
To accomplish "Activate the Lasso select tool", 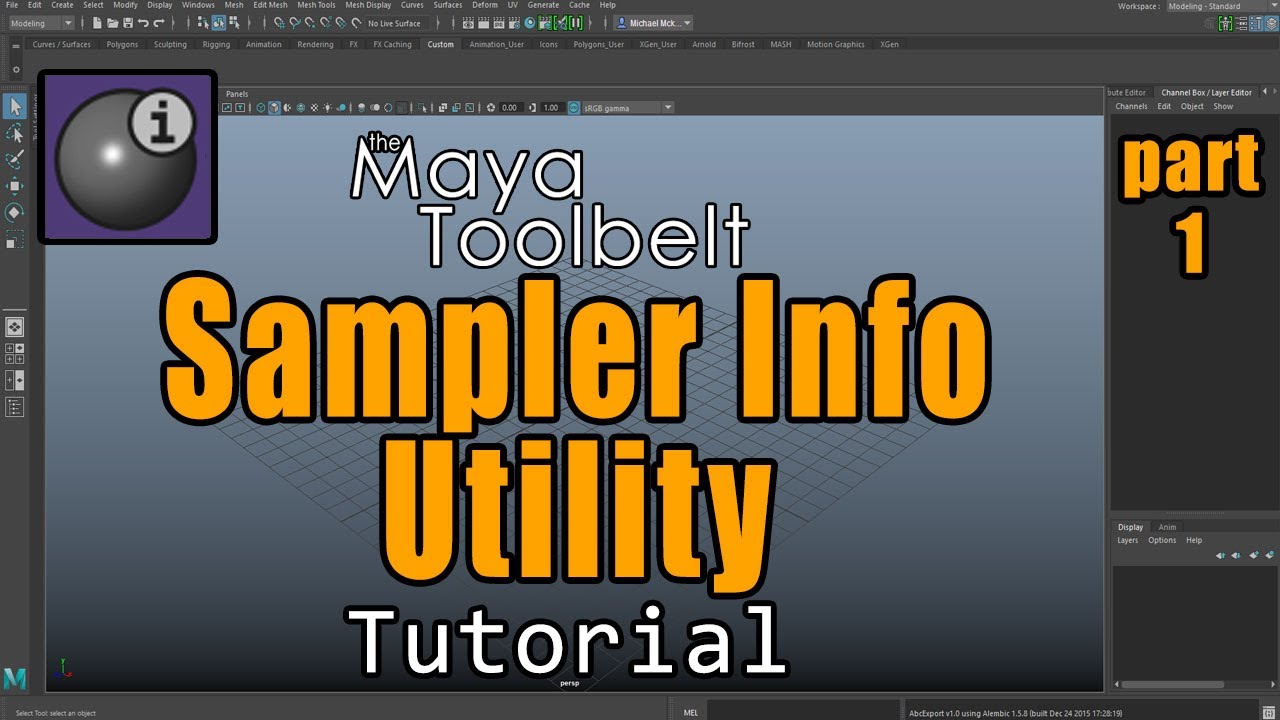I will [15, 133].
